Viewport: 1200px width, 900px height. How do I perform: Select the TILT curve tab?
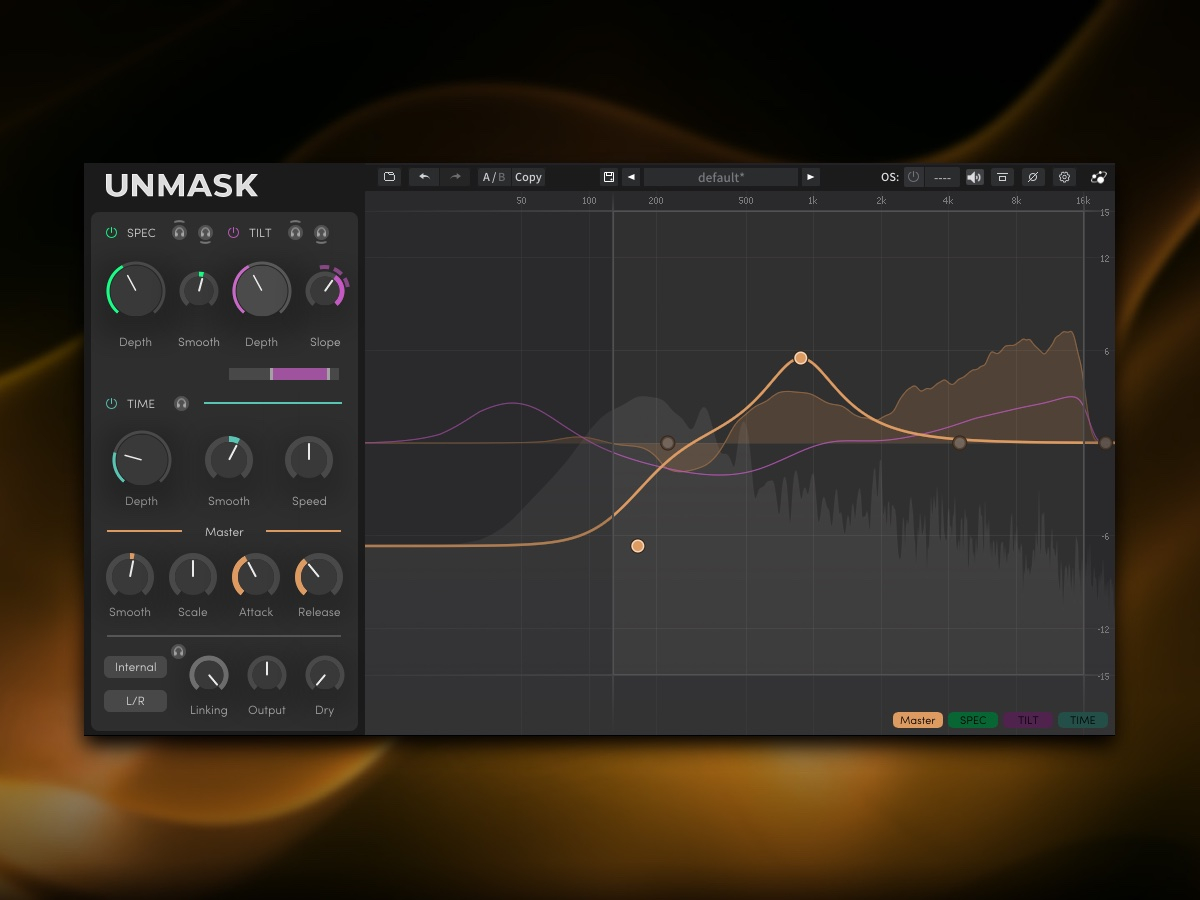coord(1028,720)
